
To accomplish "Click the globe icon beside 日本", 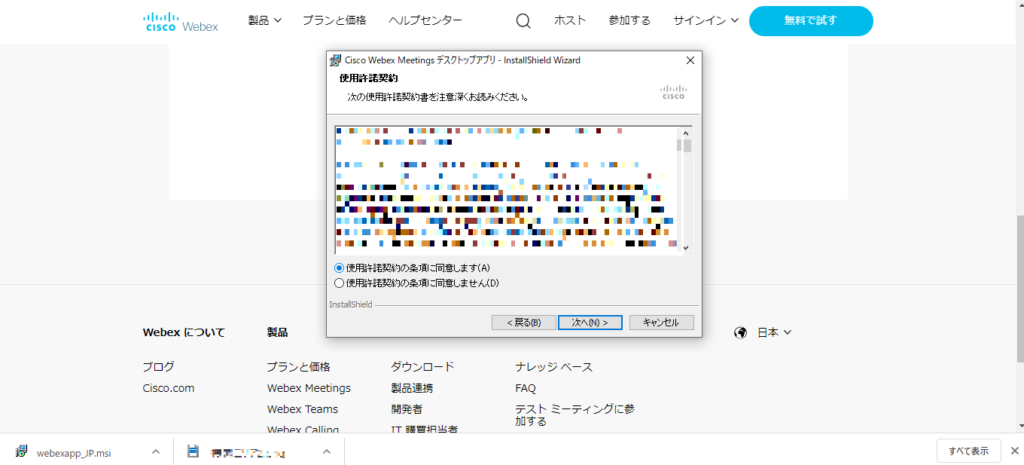I will pos(741,332).
